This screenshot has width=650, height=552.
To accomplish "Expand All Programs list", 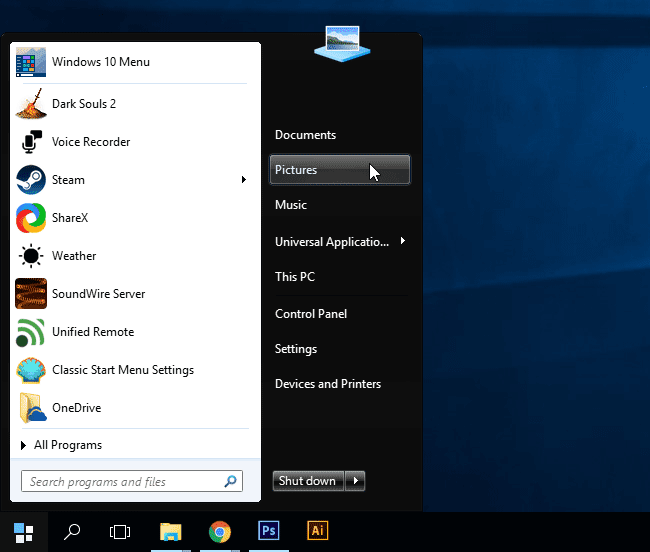I will (x=67, y=445).
